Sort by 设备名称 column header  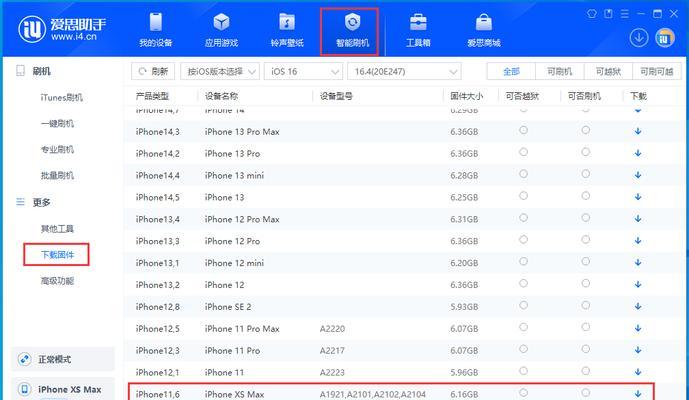[221, 96]
